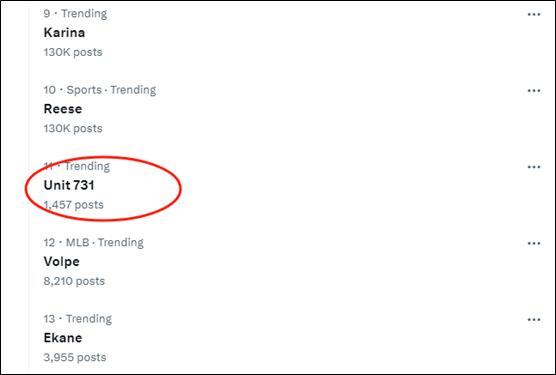
Task: Click the '12 · MLB · Trending' label
Action: tap(94, 242)
